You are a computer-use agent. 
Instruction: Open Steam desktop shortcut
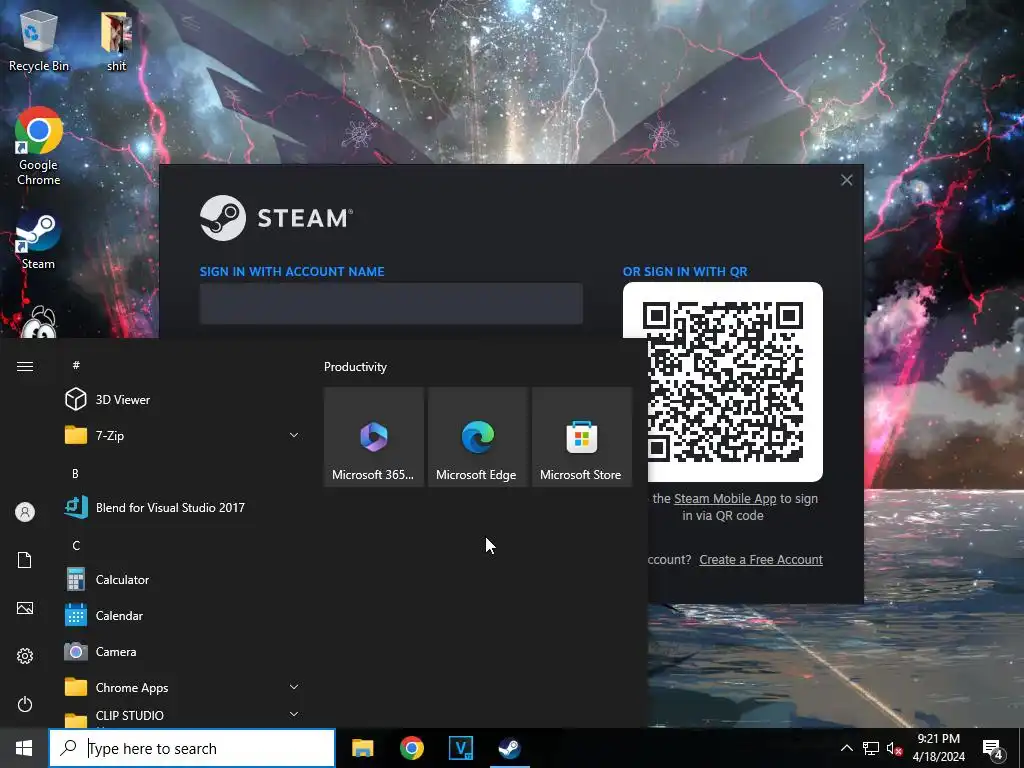pyautogui.click(x=39, y=240)
